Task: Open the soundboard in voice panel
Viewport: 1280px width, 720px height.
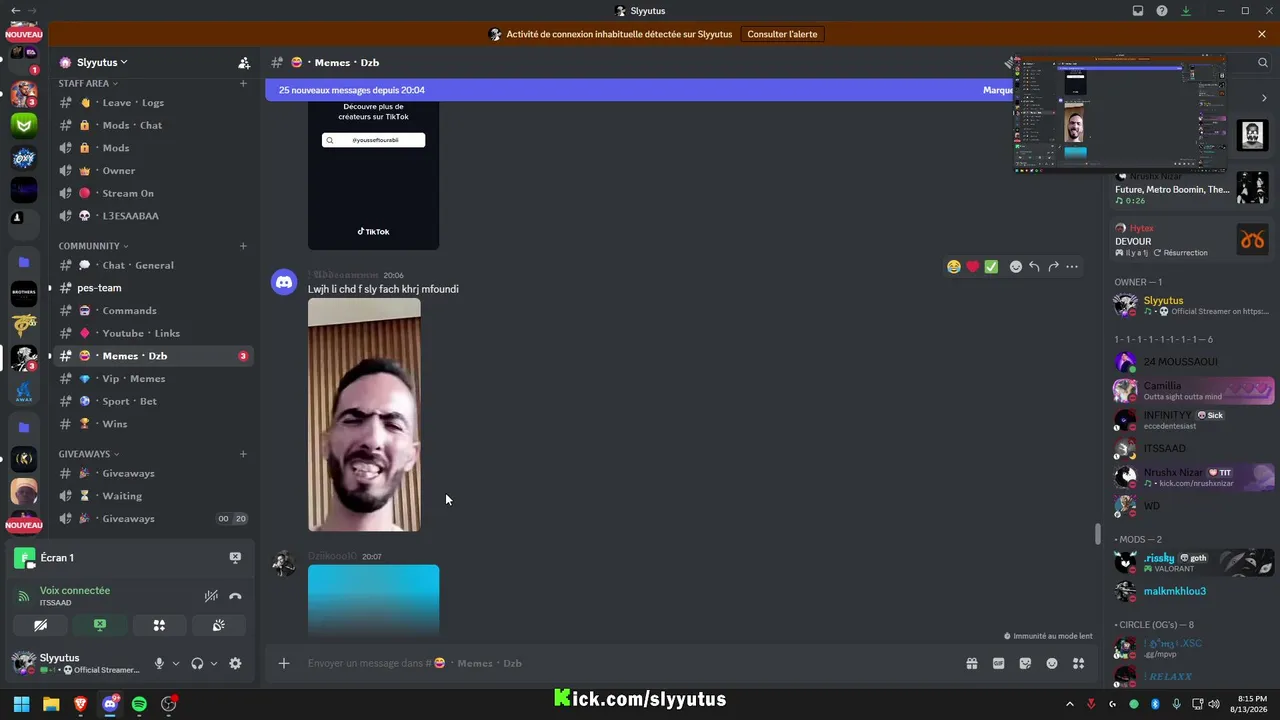Action: (x=218, y=625)
